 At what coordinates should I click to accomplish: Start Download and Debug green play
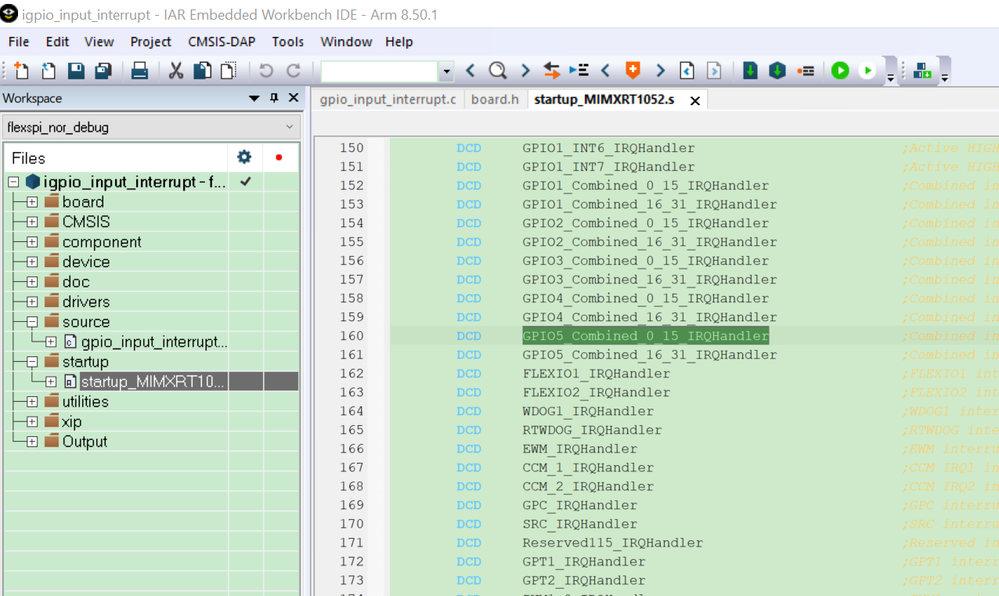point(840,71)
